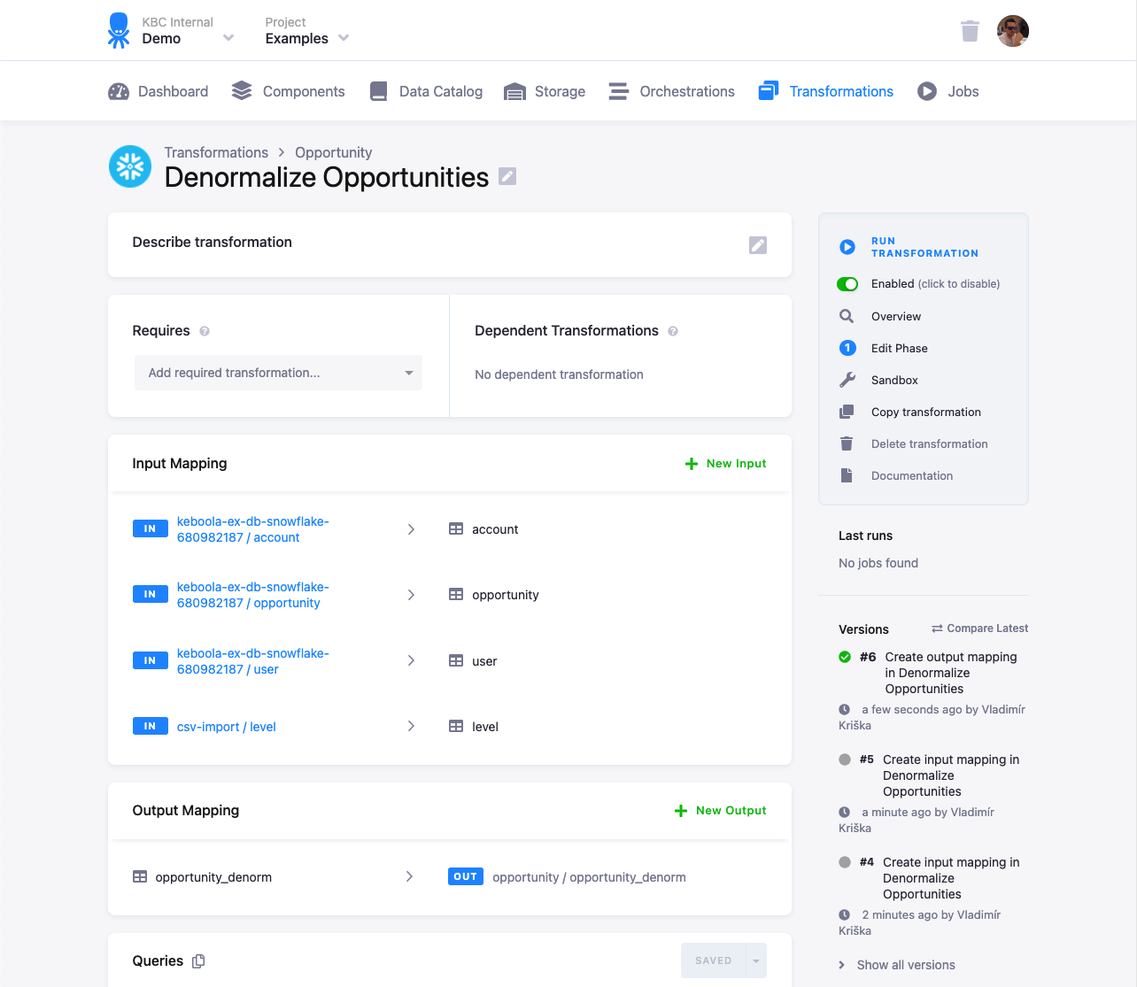Click the New Input button
Screen dimensions: 1137x987
pyautogui.click(x=725, y=463)
